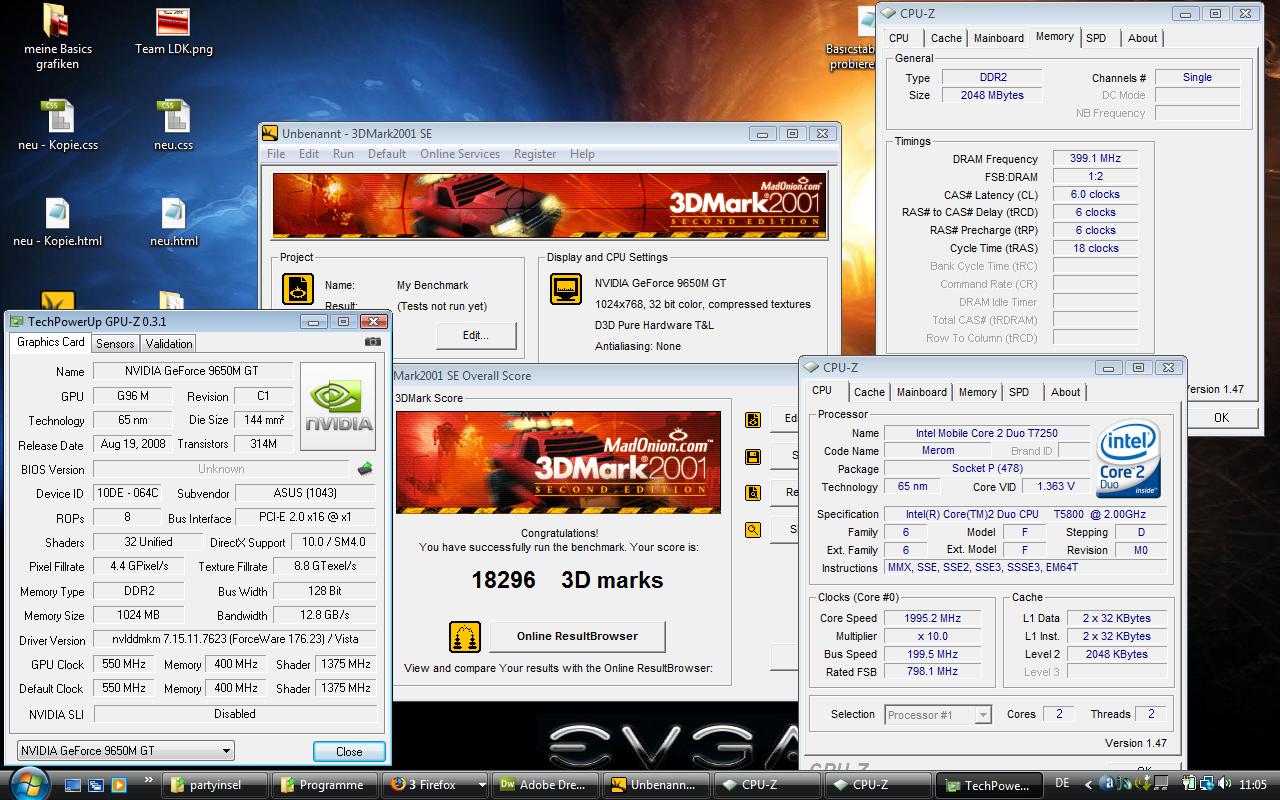Switch to the TechPowerUp taskbar button
This screenshot has width=1280, height=800.
[988, 785]
